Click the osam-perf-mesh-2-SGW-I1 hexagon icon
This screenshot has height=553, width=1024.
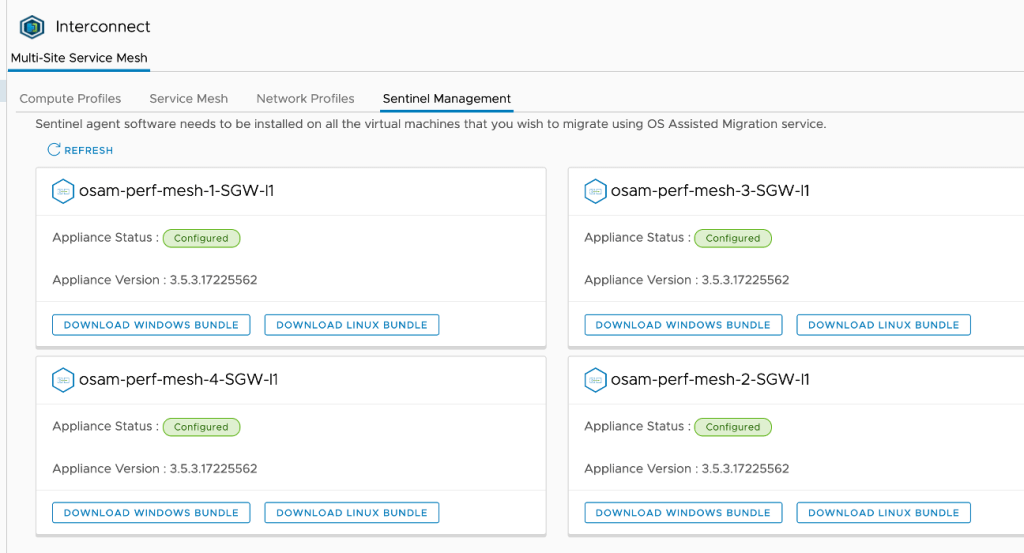[x=595, y=380]
